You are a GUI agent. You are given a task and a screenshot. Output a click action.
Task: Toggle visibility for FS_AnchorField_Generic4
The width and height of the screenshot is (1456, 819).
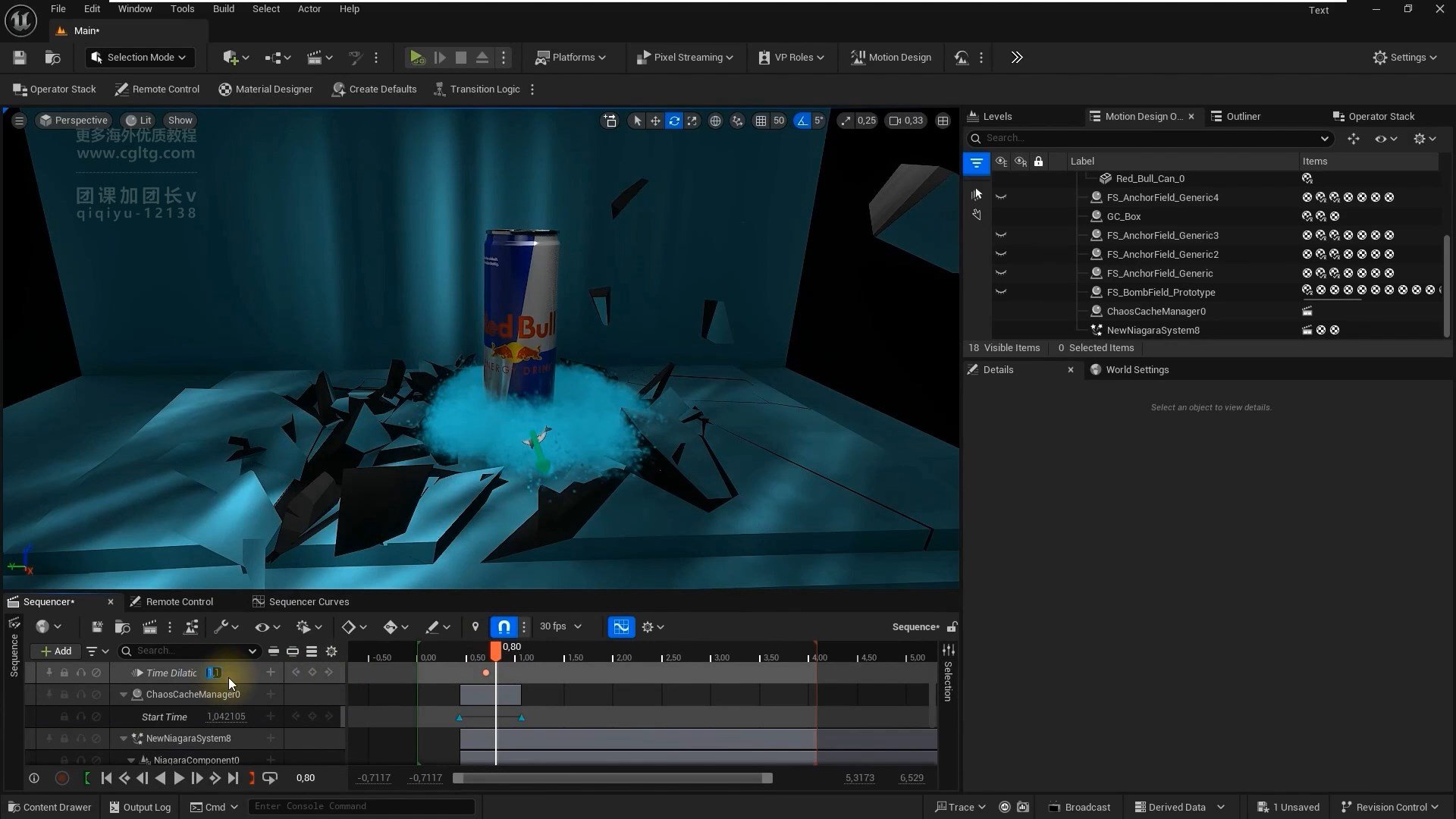pyautogui.click(x=1001, y=197)
